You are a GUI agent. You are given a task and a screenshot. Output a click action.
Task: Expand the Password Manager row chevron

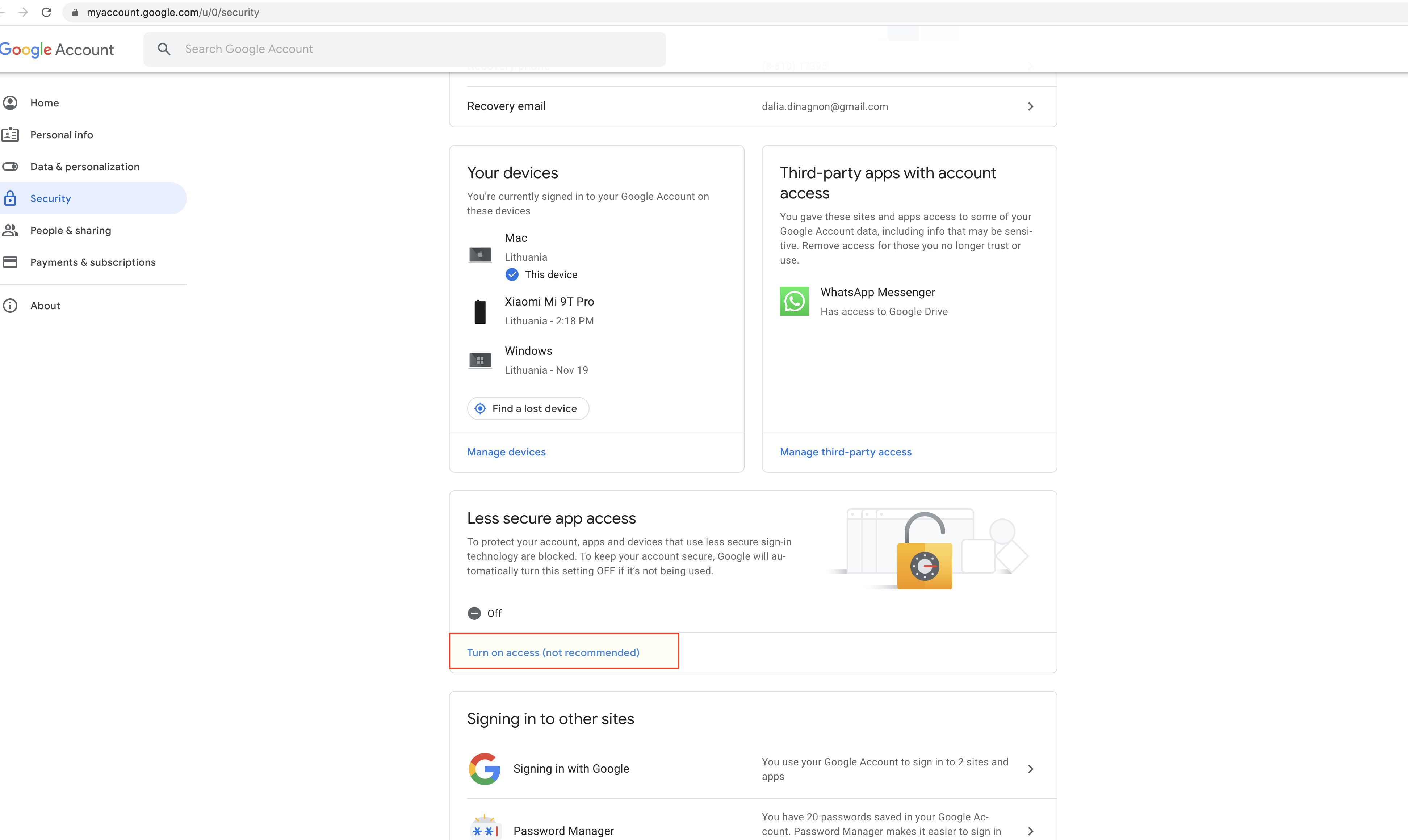click(1030, 831)
